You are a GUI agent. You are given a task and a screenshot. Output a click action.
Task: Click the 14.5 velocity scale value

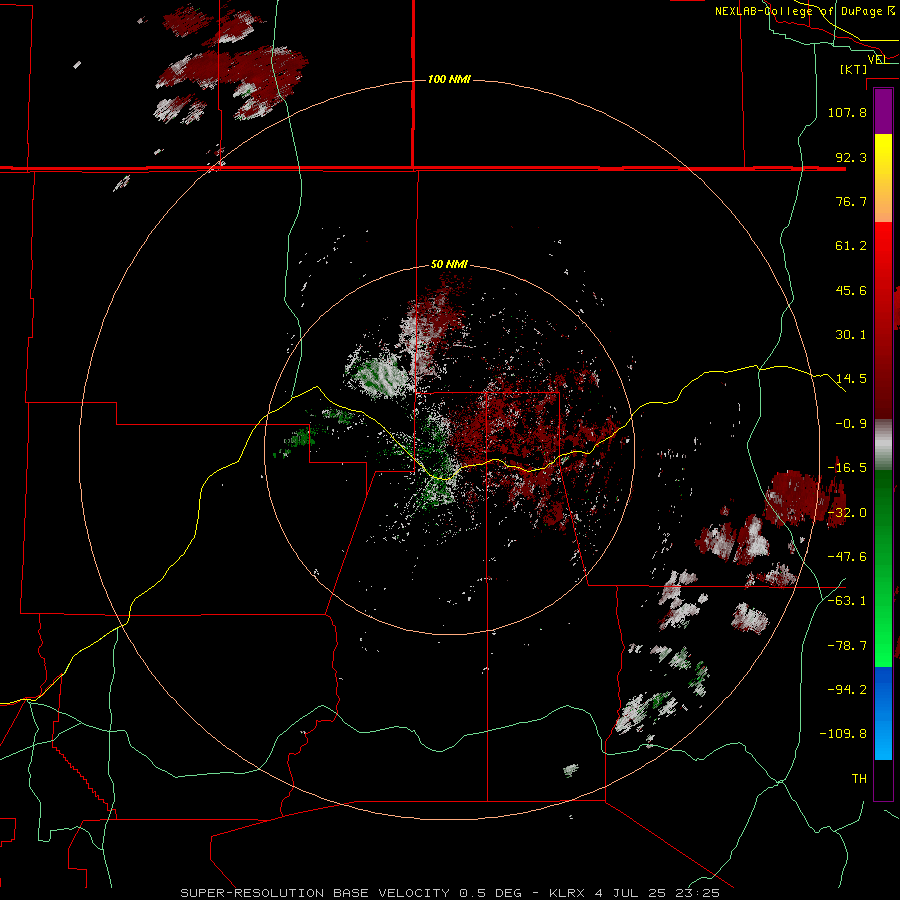(851, 379)
